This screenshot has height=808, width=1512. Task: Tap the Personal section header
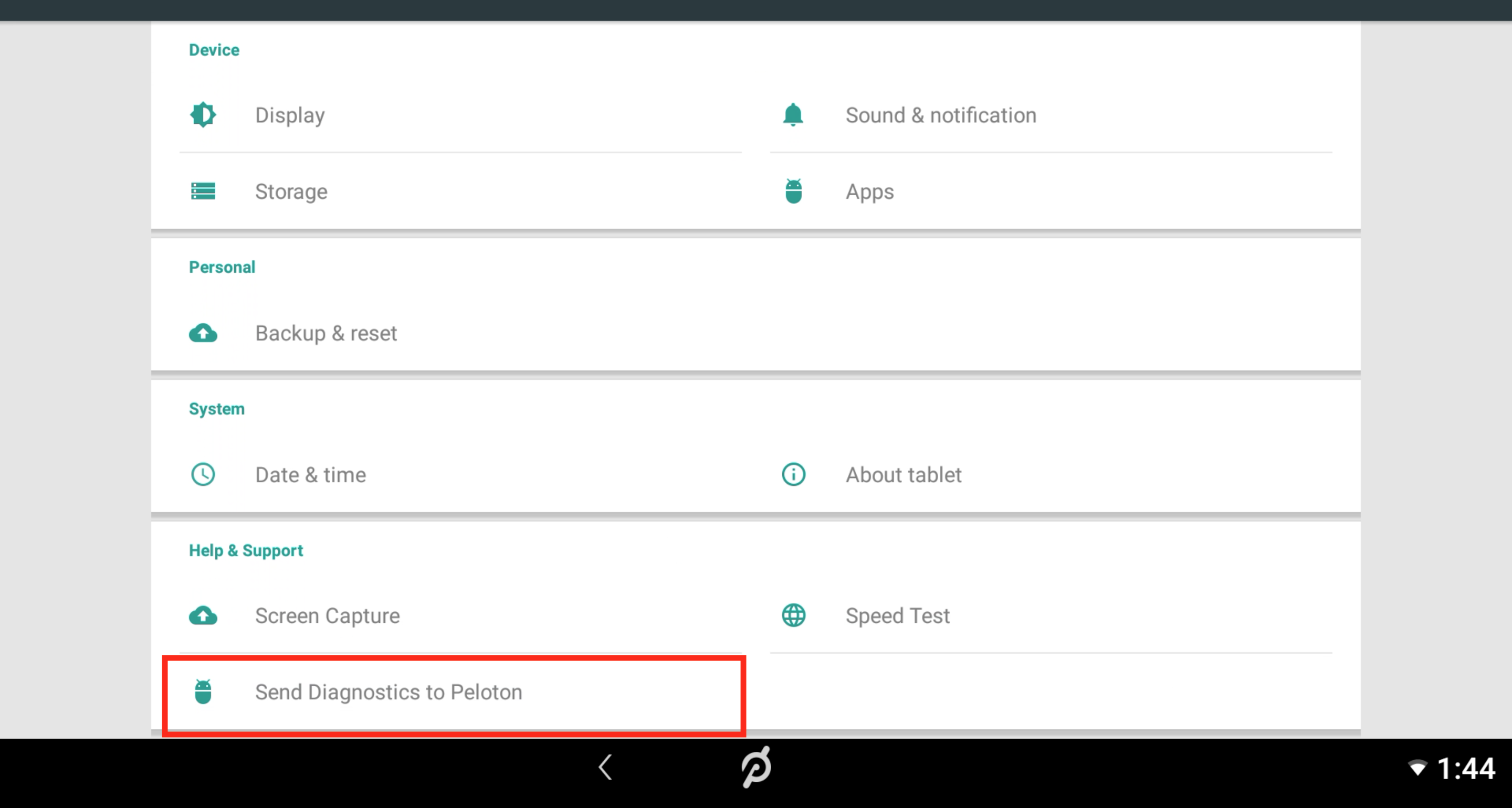222,267
